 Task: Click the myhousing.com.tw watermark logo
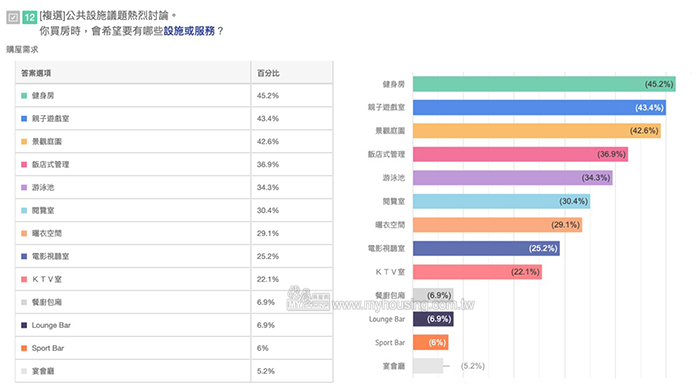pos(308,299)
